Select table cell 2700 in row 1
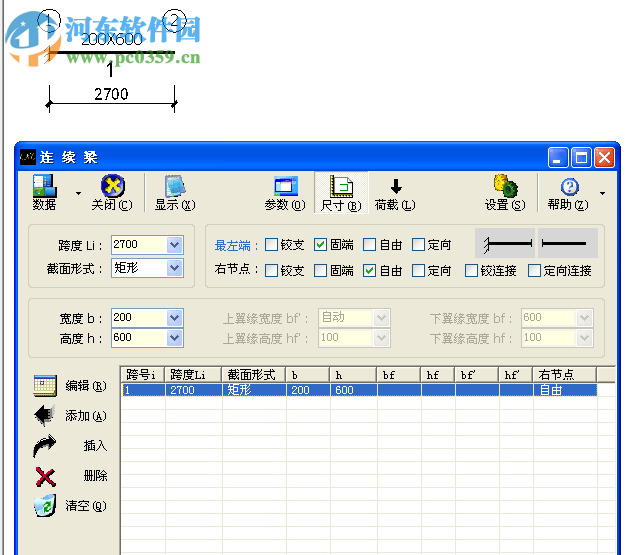 coord(193,390)
